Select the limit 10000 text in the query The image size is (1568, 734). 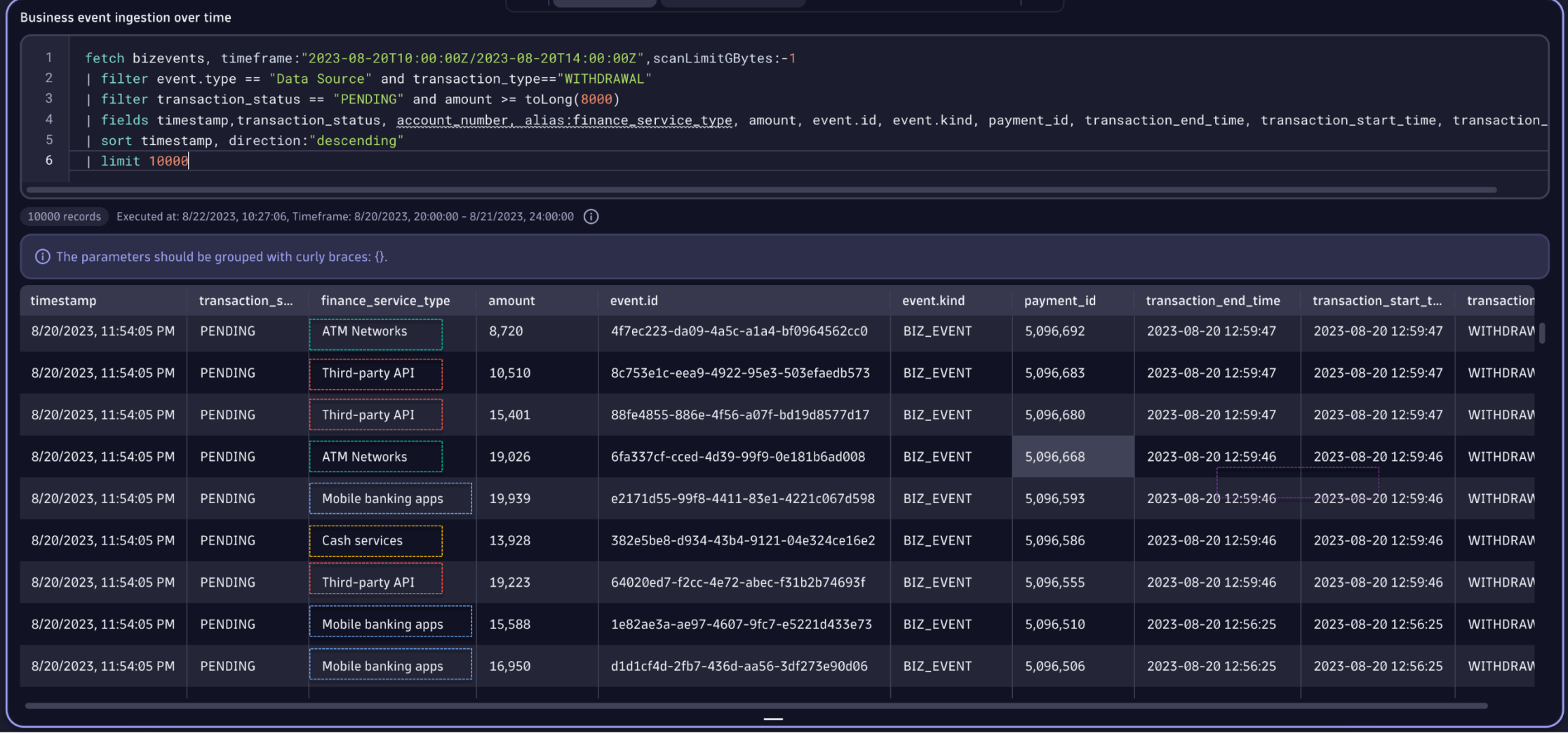[x=145, y=161]
